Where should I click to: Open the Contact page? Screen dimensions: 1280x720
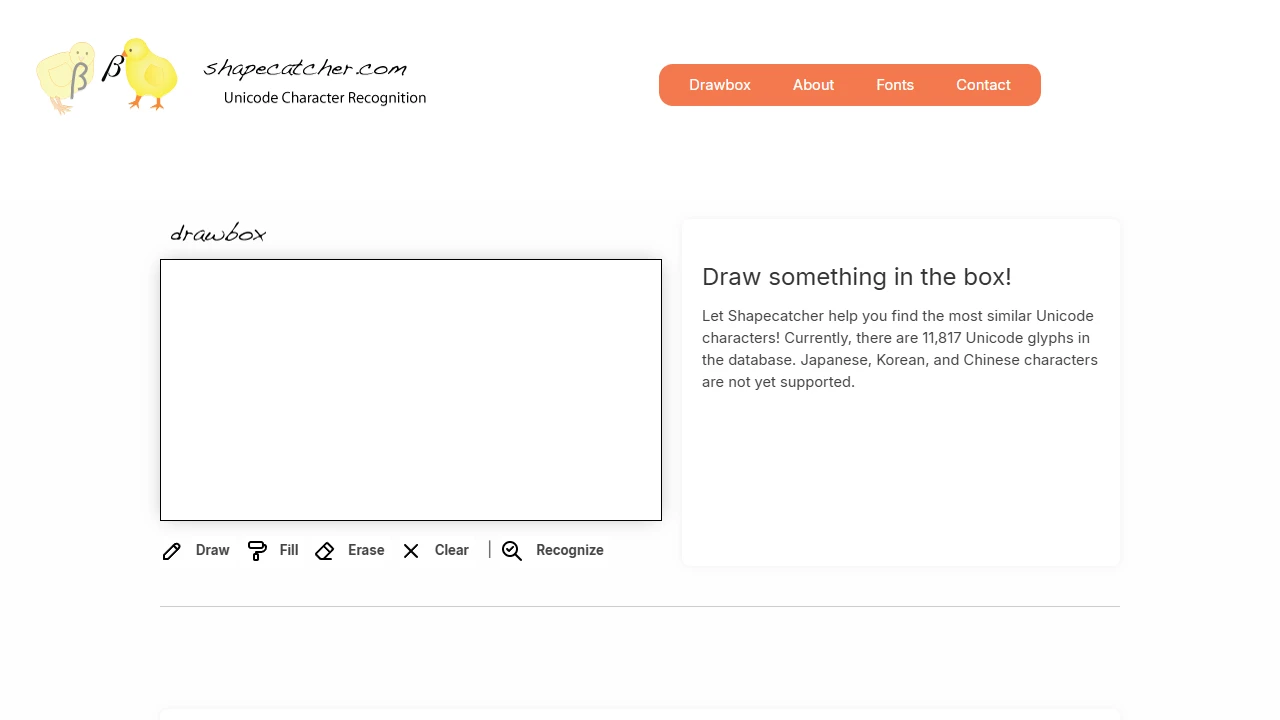(983, 85)
